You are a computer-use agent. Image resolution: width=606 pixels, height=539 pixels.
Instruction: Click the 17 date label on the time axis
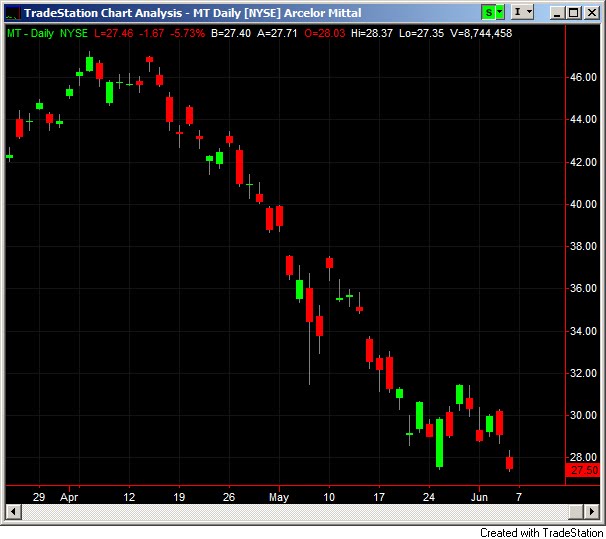pyautogui.click(x=379, y=497)
